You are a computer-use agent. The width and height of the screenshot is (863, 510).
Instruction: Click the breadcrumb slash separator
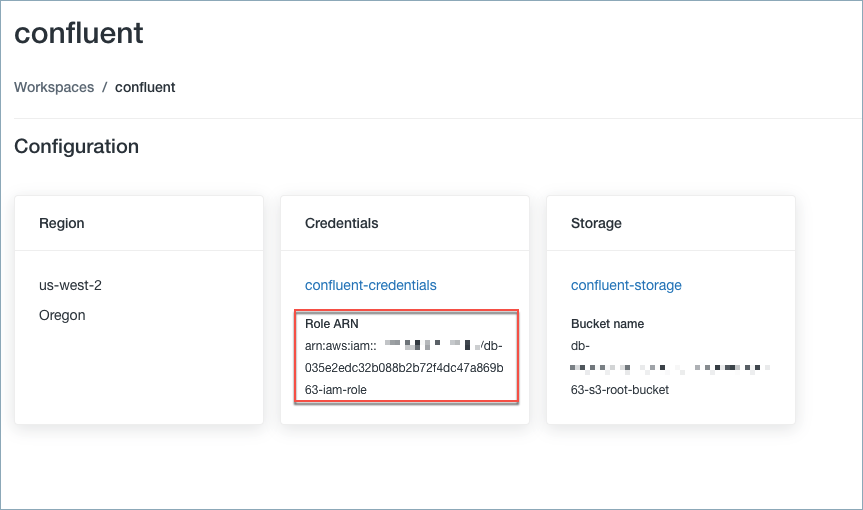[105, 87]
